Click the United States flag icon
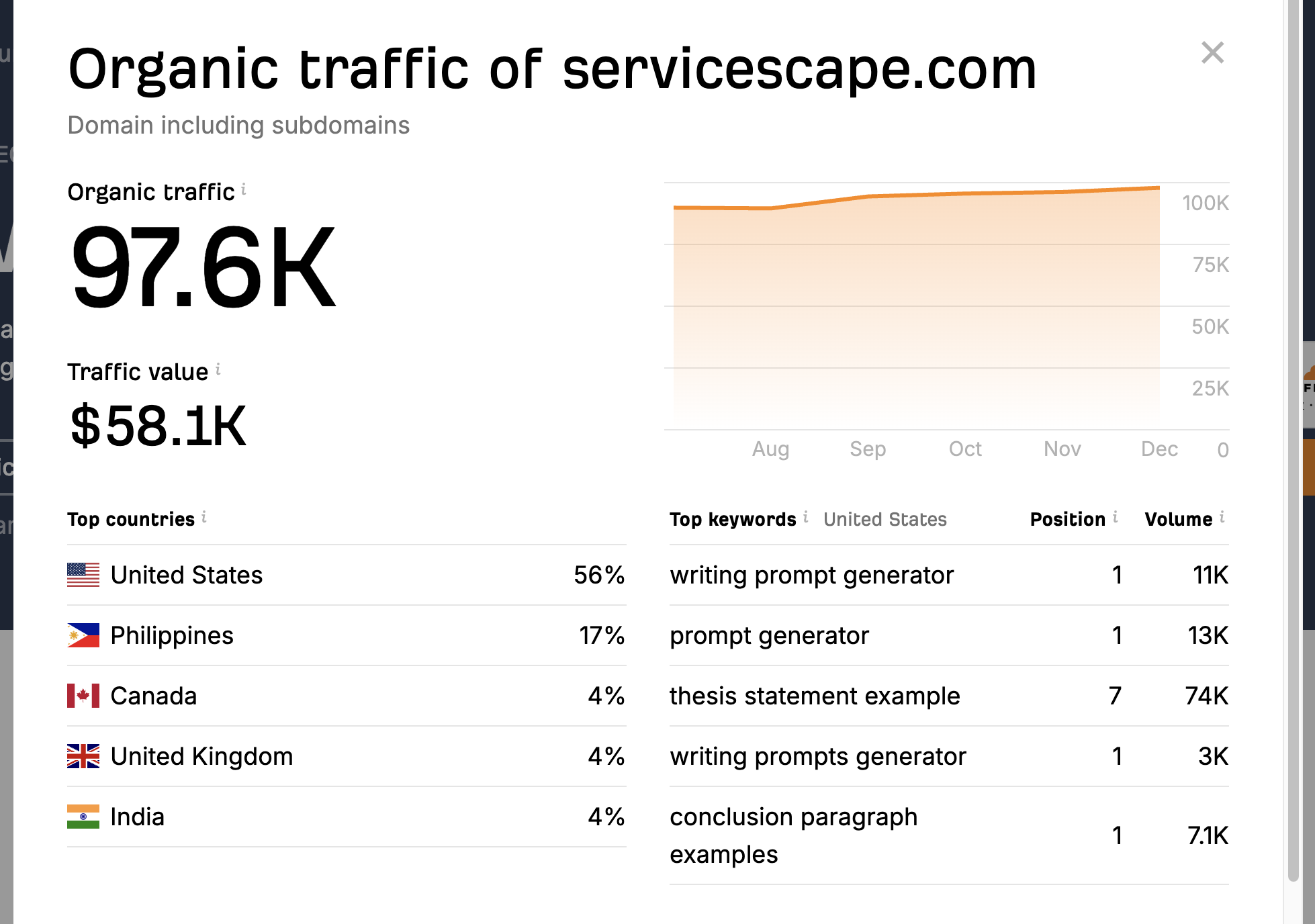This screenshot has height=924, width=1315. [x=83, y=575]
